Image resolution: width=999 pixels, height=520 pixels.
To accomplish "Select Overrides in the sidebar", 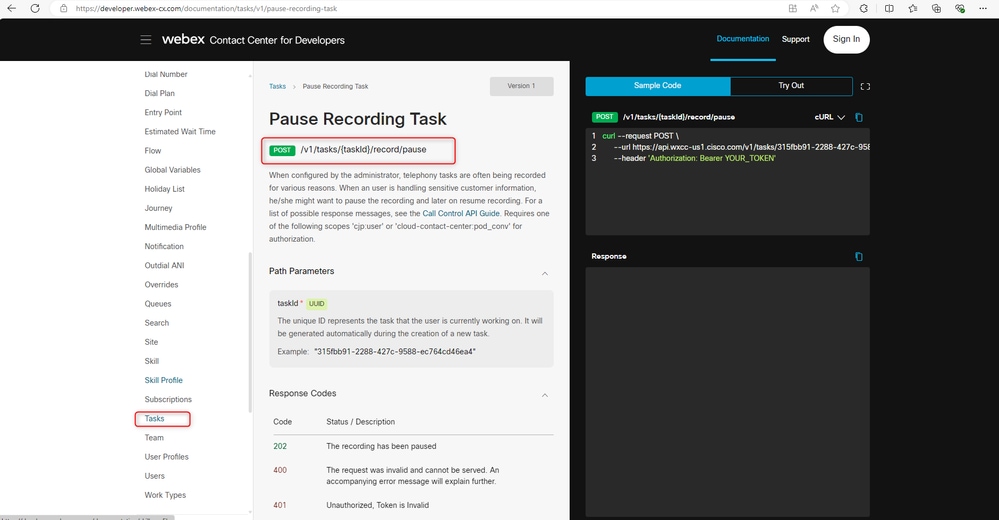I will pos(161,284).
